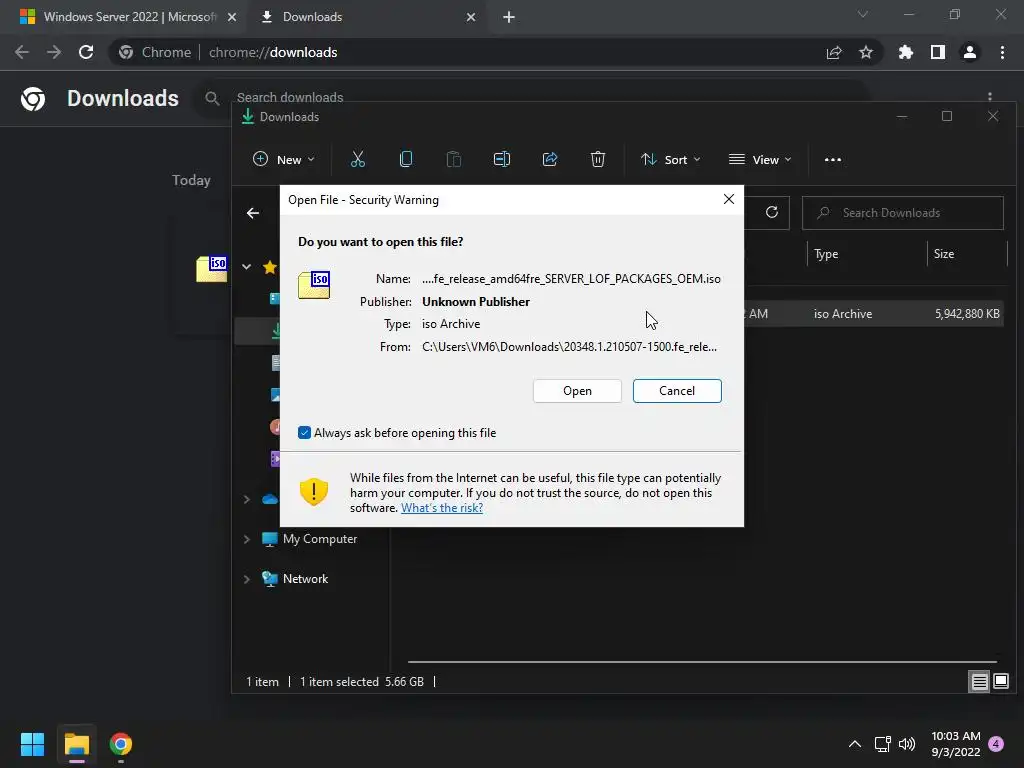Open the notification count badge

[996, 744]
